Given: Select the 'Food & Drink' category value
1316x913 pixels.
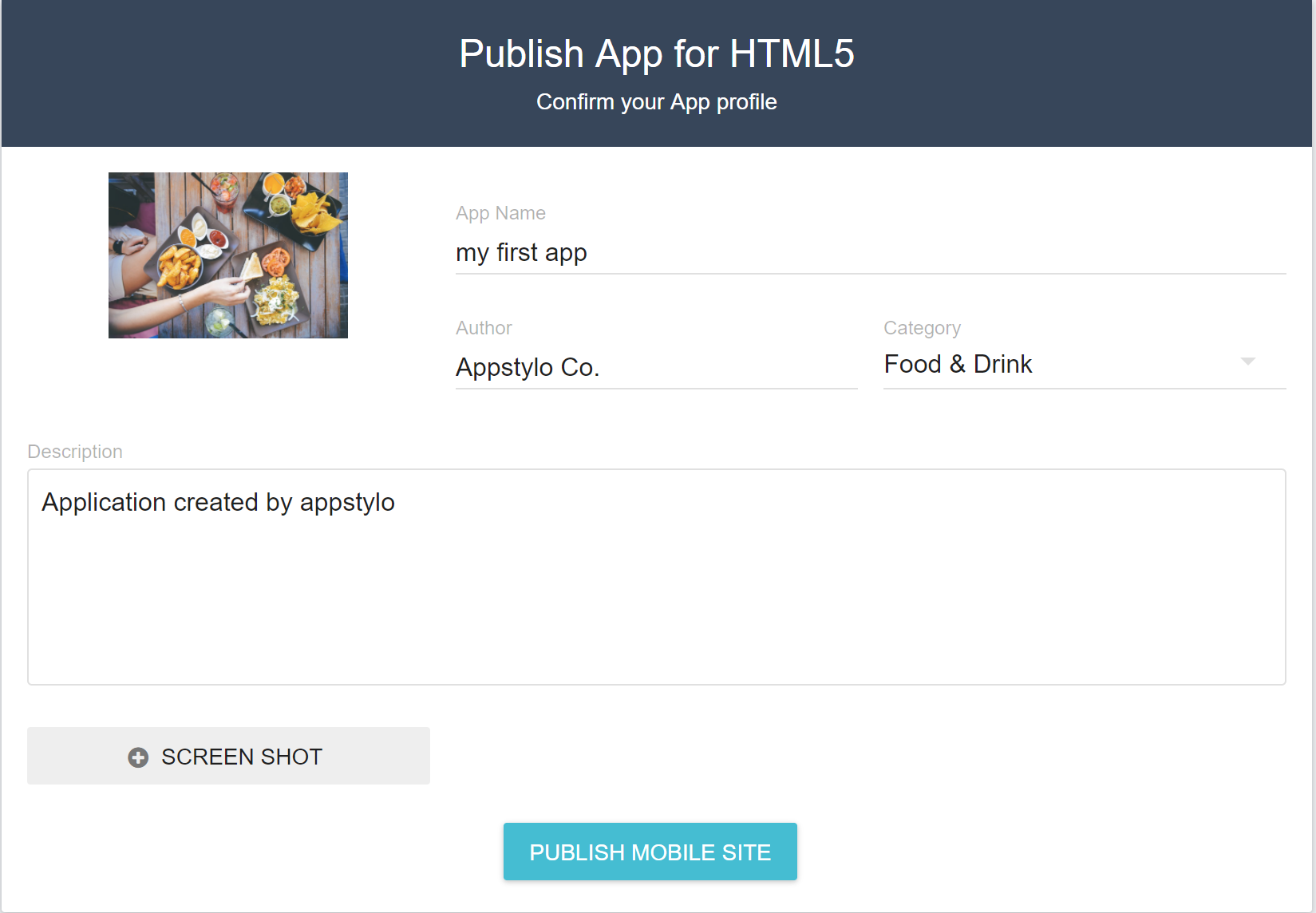Looking at the screenshot, I should click(958, 364).
